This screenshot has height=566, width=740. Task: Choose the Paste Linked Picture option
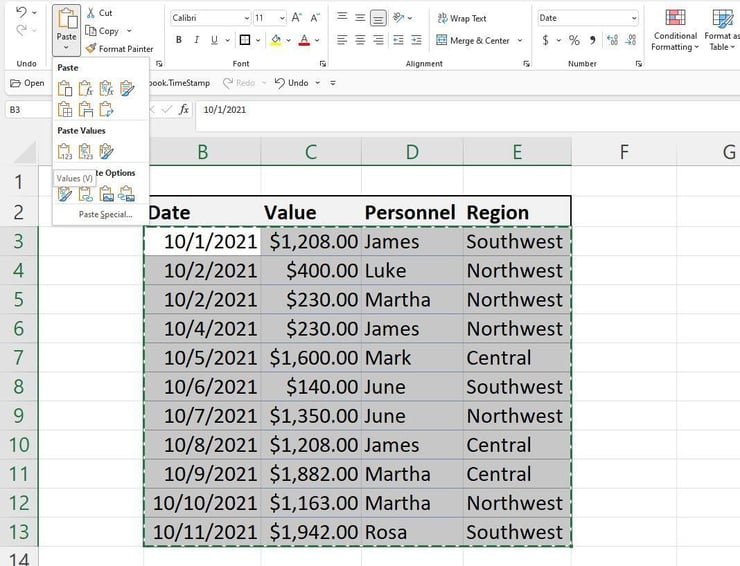(127, 194)
